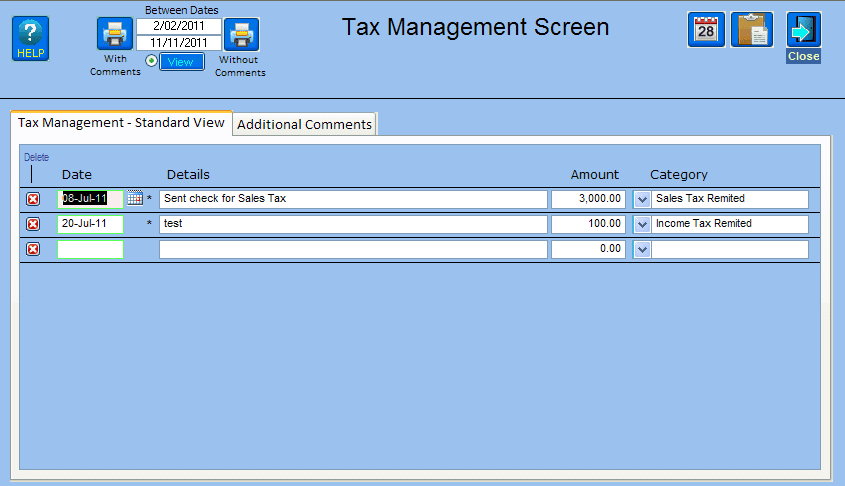Screen dimensions: 845x486
Task: Open category dropdown on the empty row
Action: 642,249
